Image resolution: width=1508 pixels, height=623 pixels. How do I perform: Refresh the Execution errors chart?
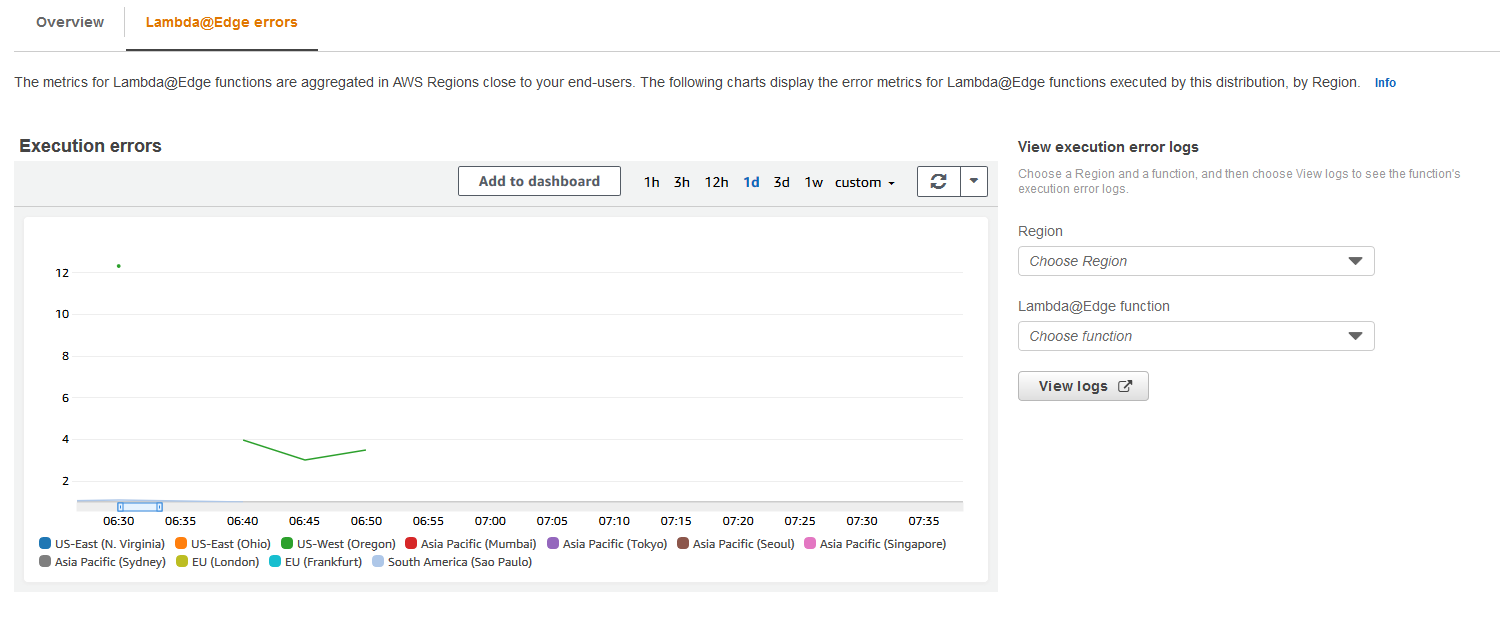[x=938, y=181]
